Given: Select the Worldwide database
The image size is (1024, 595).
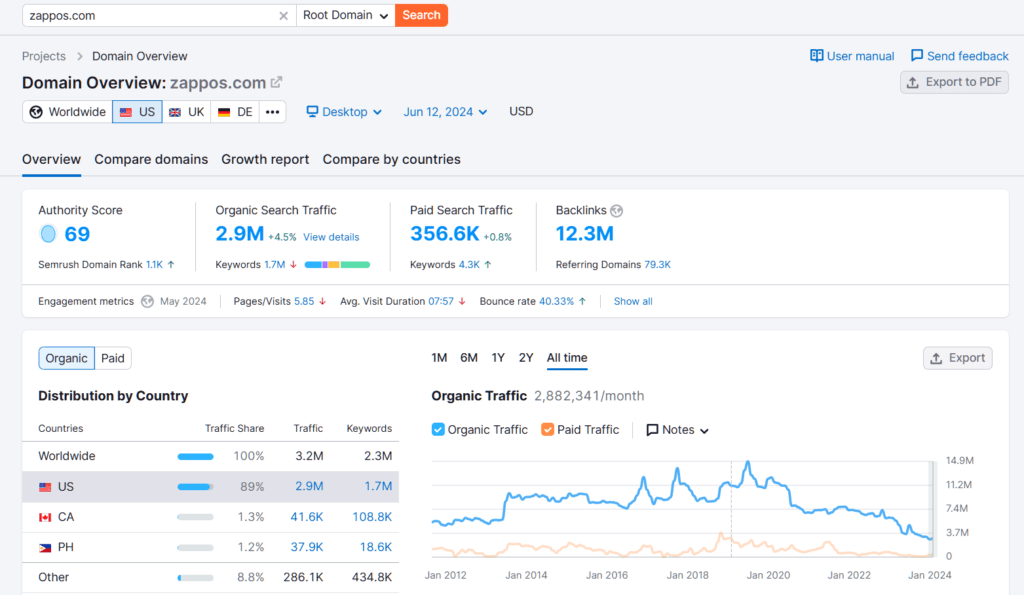Looking at the screenshot, I should (67, 112).
